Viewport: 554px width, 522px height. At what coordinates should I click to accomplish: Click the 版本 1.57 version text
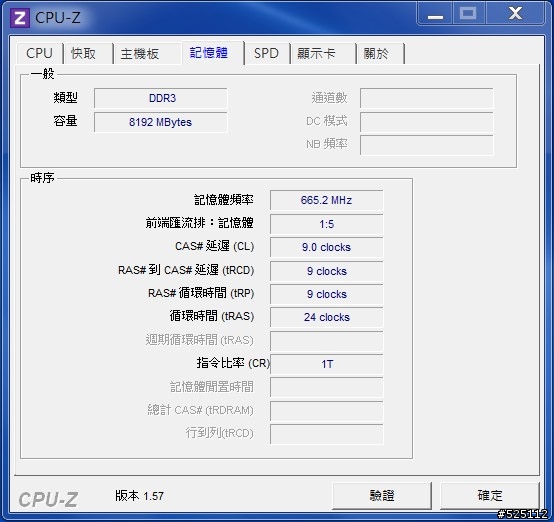click(x=140, y=496)
